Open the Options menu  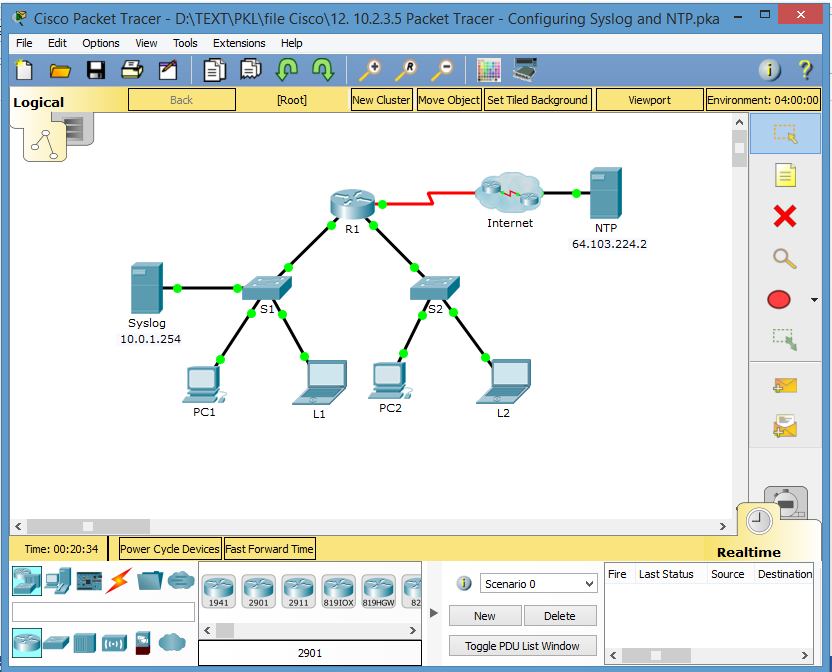coord(101,43)
